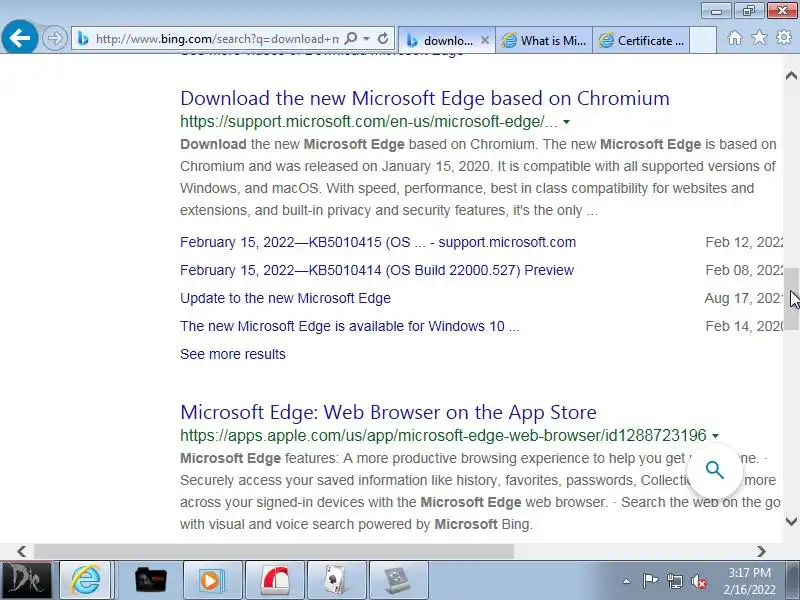Open the Tools gear menu
800x600 pixels.
click(x=784, y=37)
